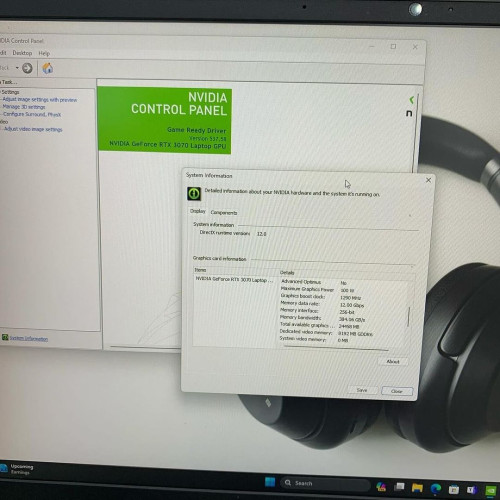Switch to the Components tab

click(224, 213)
